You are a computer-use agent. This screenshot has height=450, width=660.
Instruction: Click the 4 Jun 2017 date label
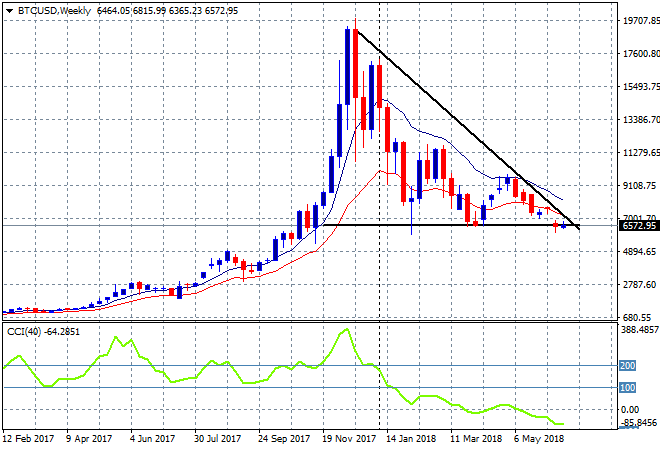[x=152, y=439]
